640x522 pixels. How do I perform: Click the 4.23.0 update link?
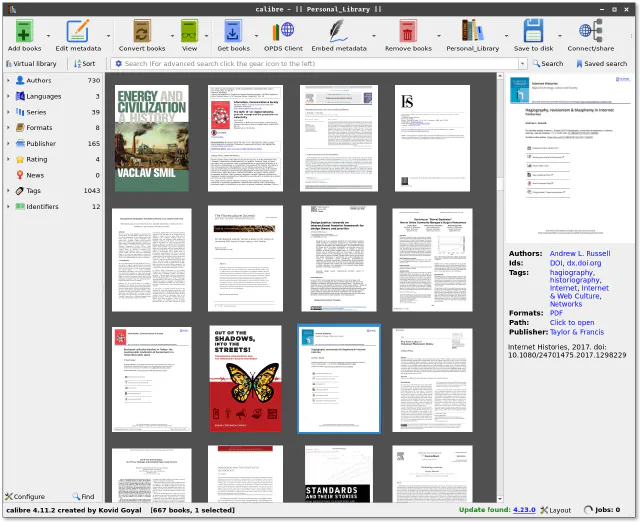525,510
